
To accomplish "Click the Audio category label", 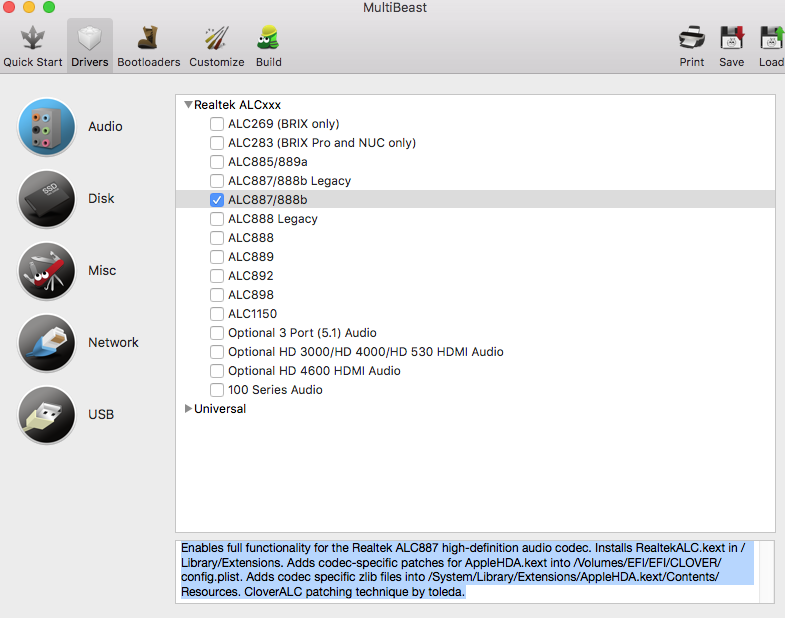I will [105, 127].
